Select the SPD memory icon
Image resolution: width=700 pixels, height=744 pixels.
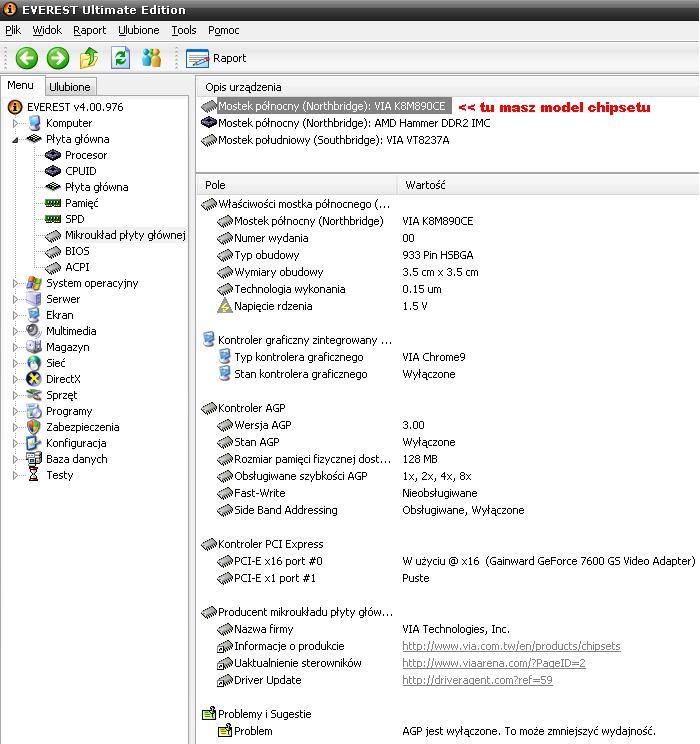pos(53,219)
